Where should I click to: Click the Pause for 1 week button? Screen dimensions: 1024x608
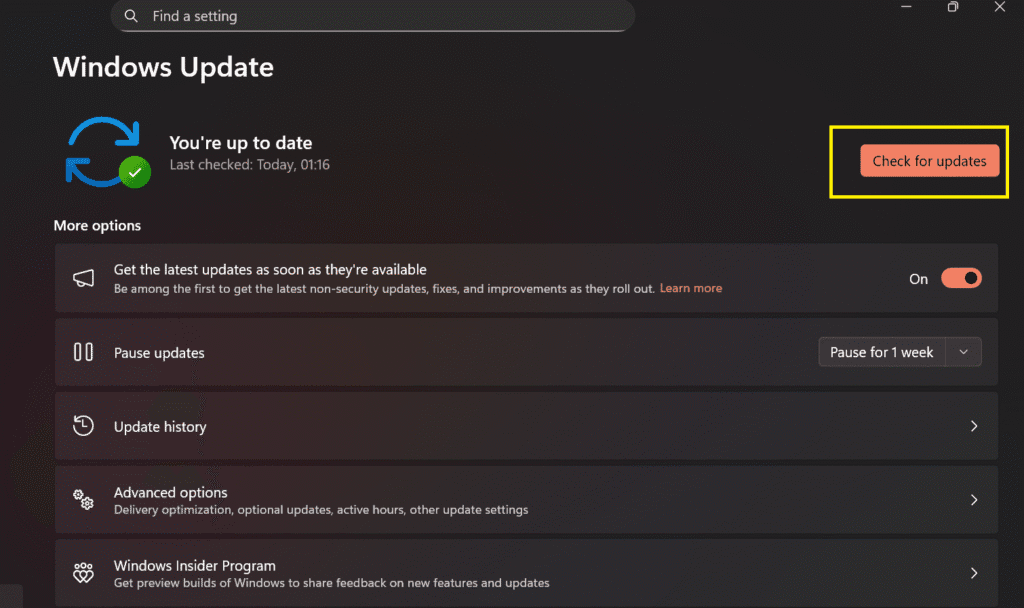click(x=881, y=352)
